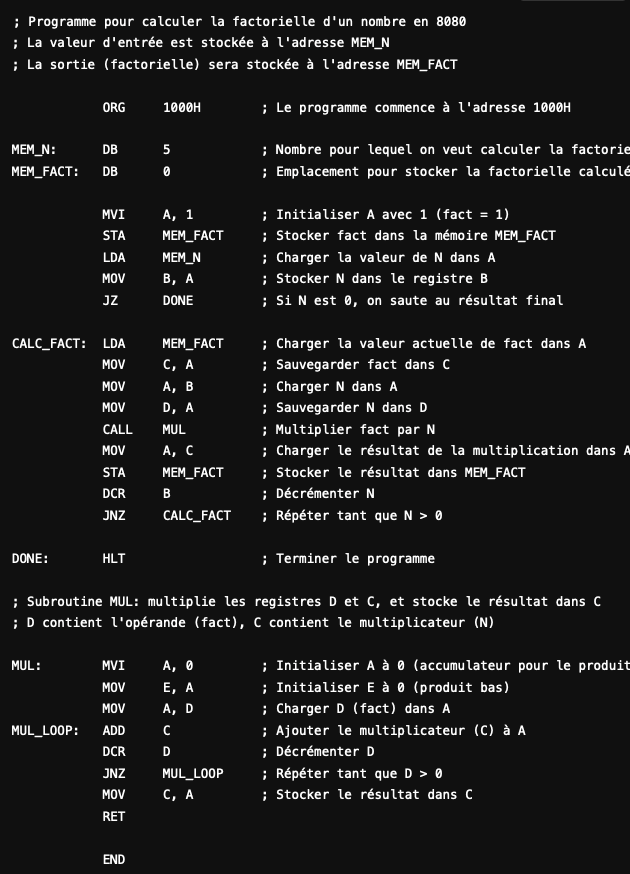Viewport: 630px width, 874px height.
Task: Click the ADD instruction mnemonic
Action: pos(113,730)
